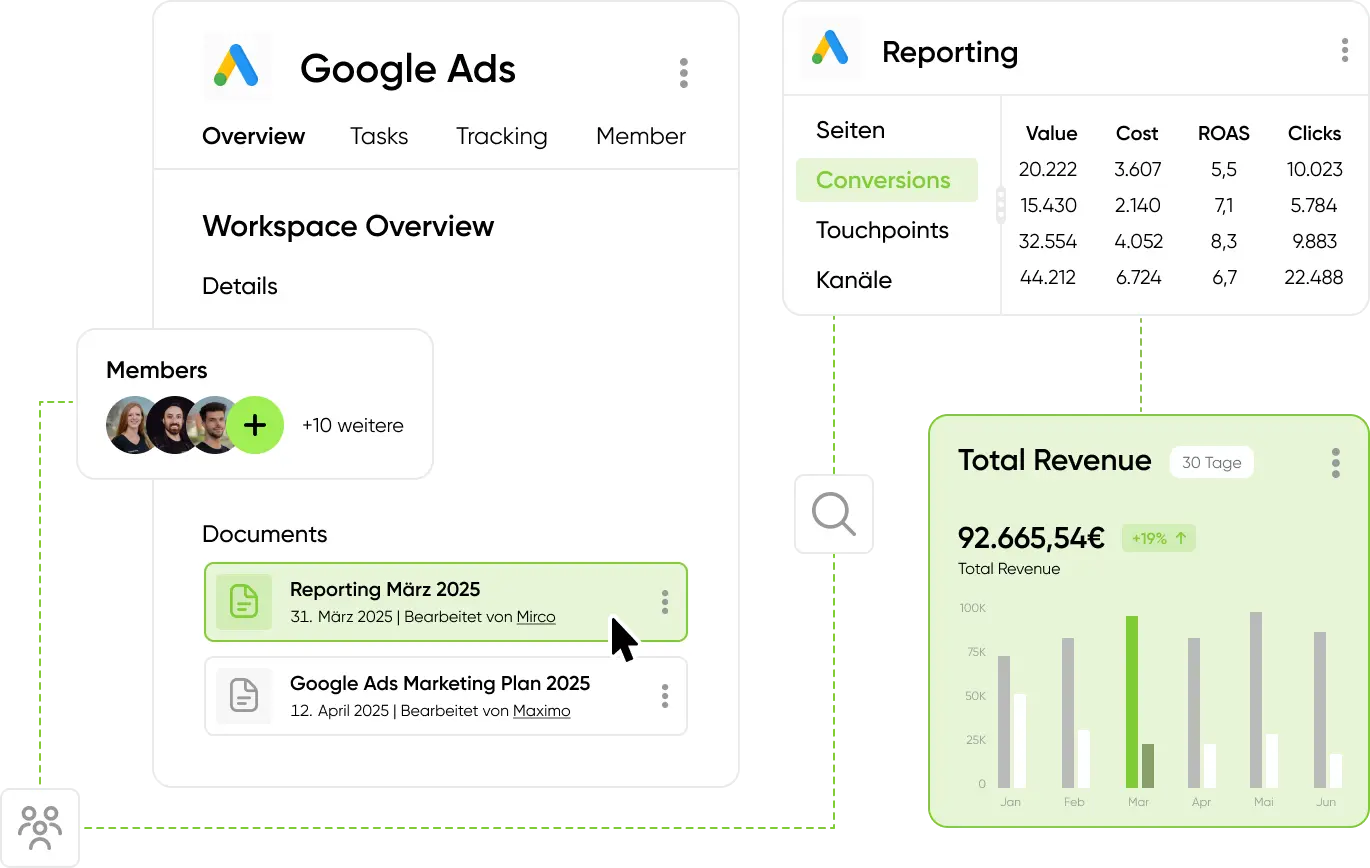Click the Workspace Overview heading
Screen dimensions: 1370x868
(348, 226)
